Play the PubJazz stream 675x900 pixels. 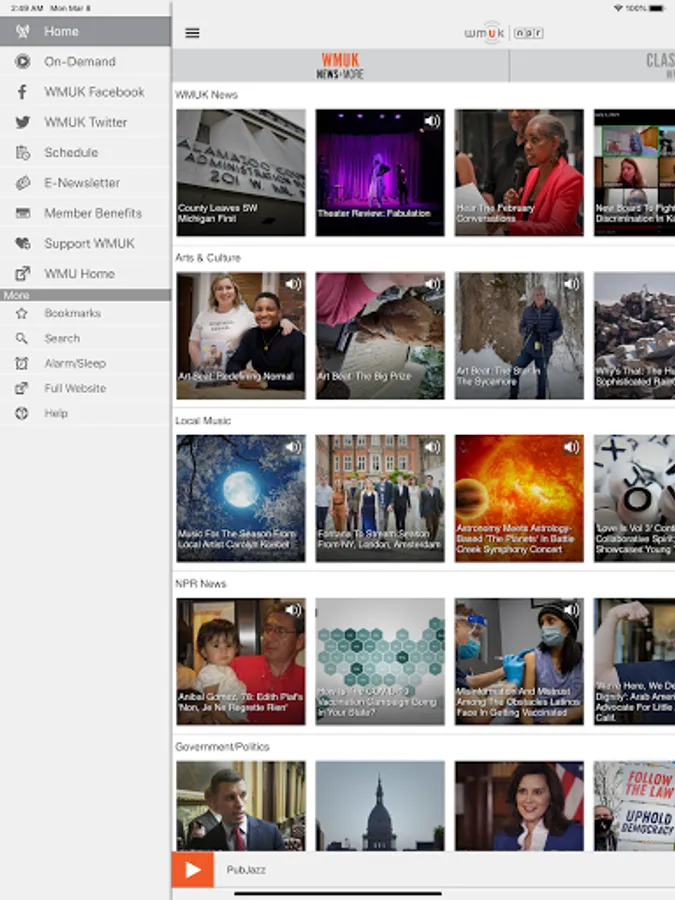193,870
